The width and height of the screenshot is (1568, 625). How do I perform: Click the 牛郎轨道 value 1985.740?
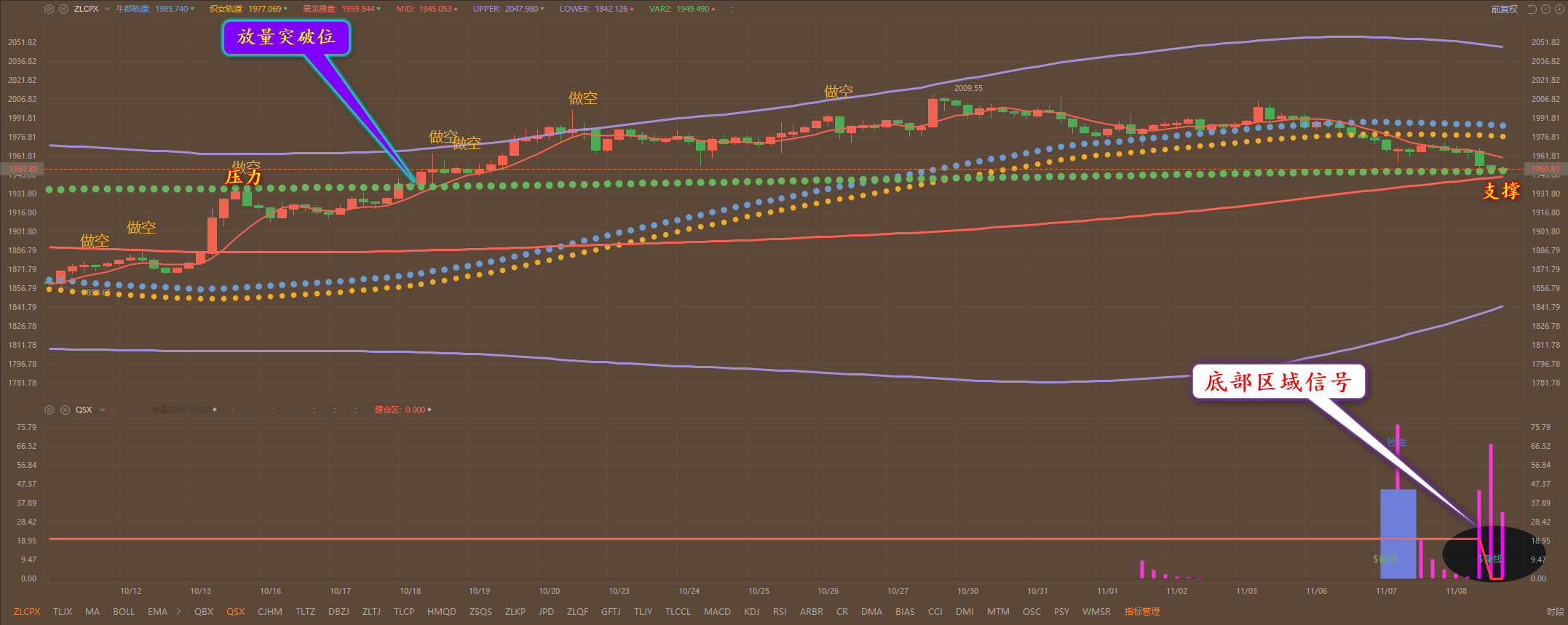pos(172,9)
